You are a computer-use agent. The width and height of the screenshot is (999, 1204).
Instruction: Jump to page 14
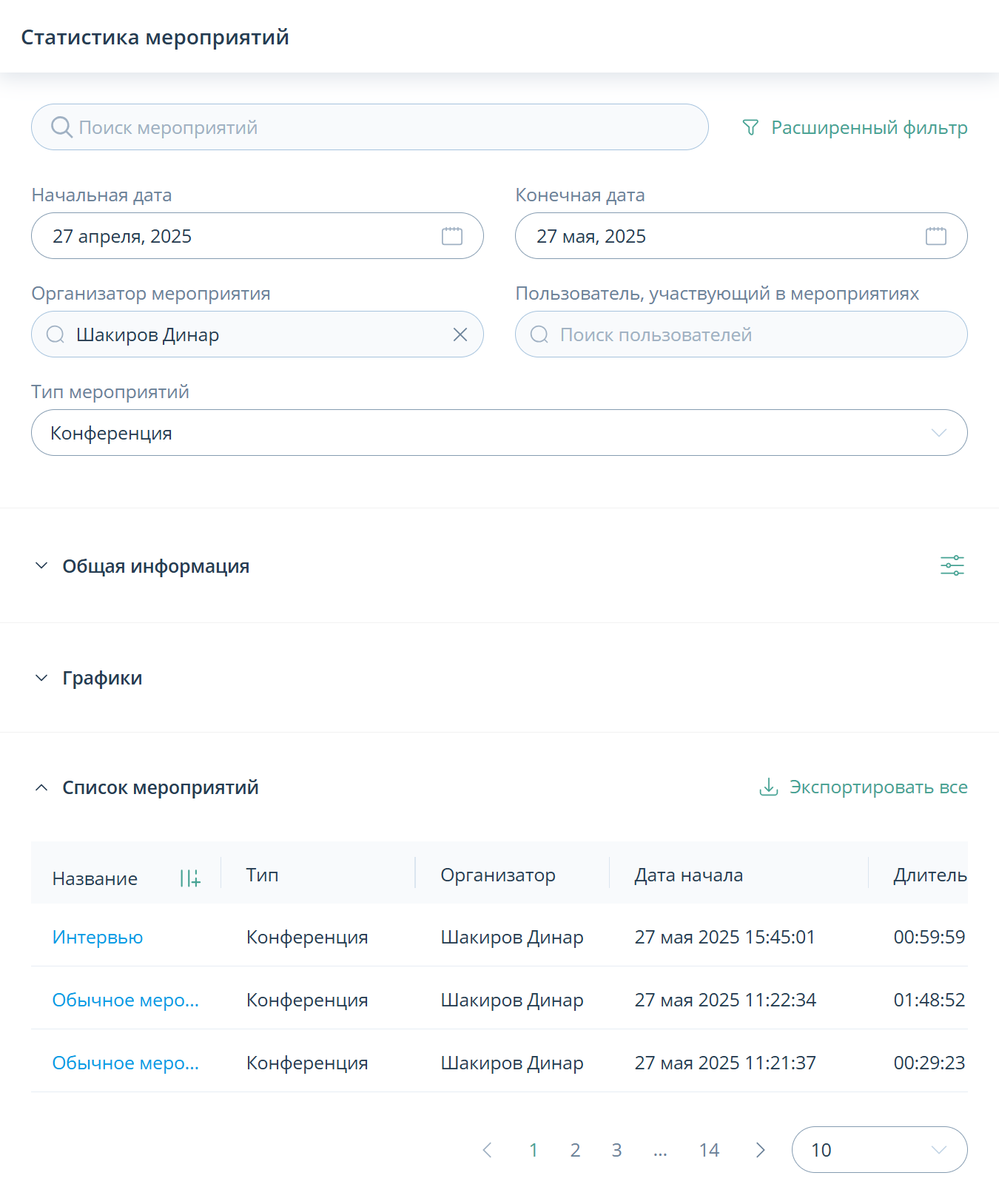(709, 1150)
